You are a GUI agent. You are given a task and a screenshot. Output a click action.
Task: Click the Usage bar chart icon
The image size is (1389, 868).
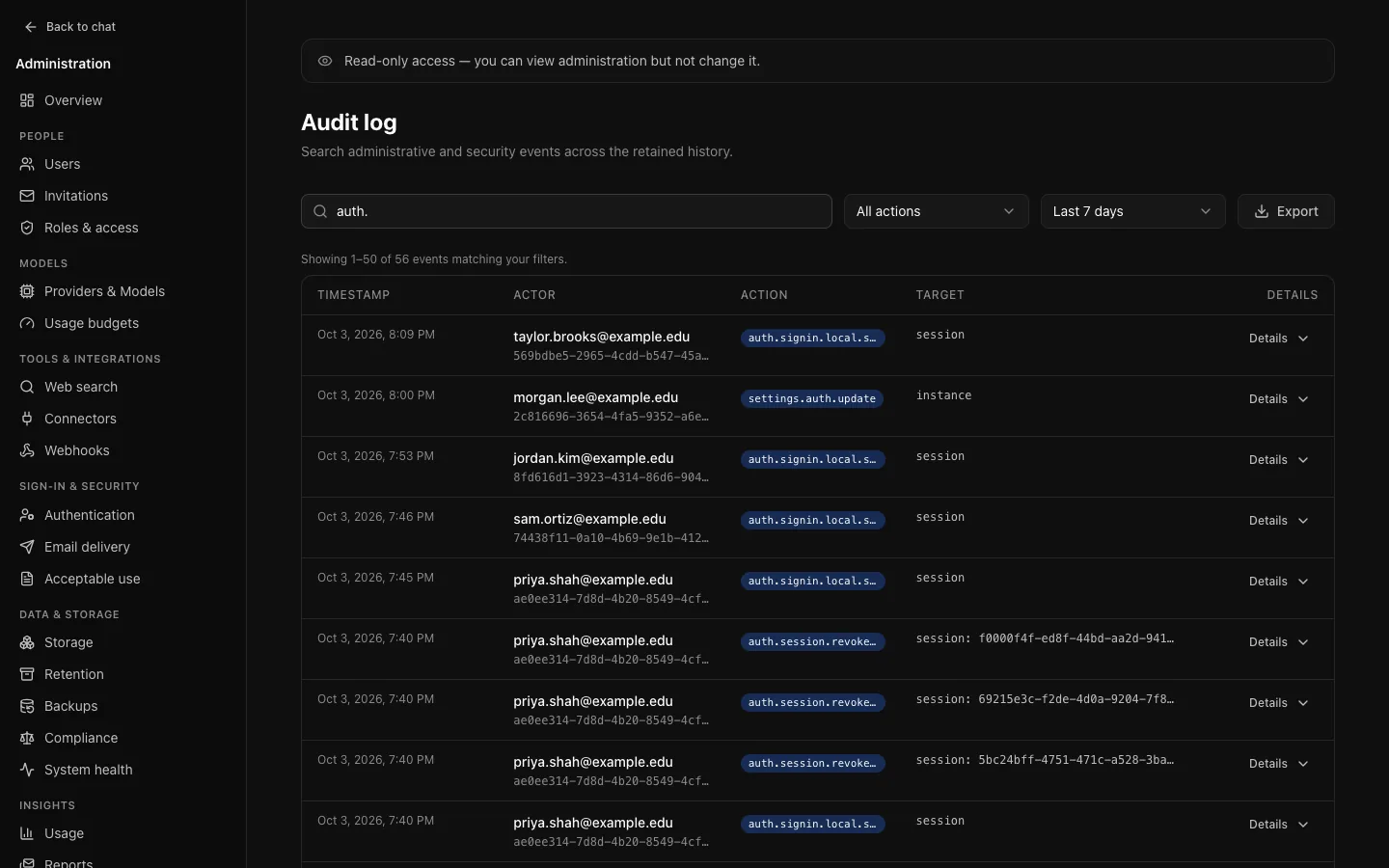[x=27, y=833]
